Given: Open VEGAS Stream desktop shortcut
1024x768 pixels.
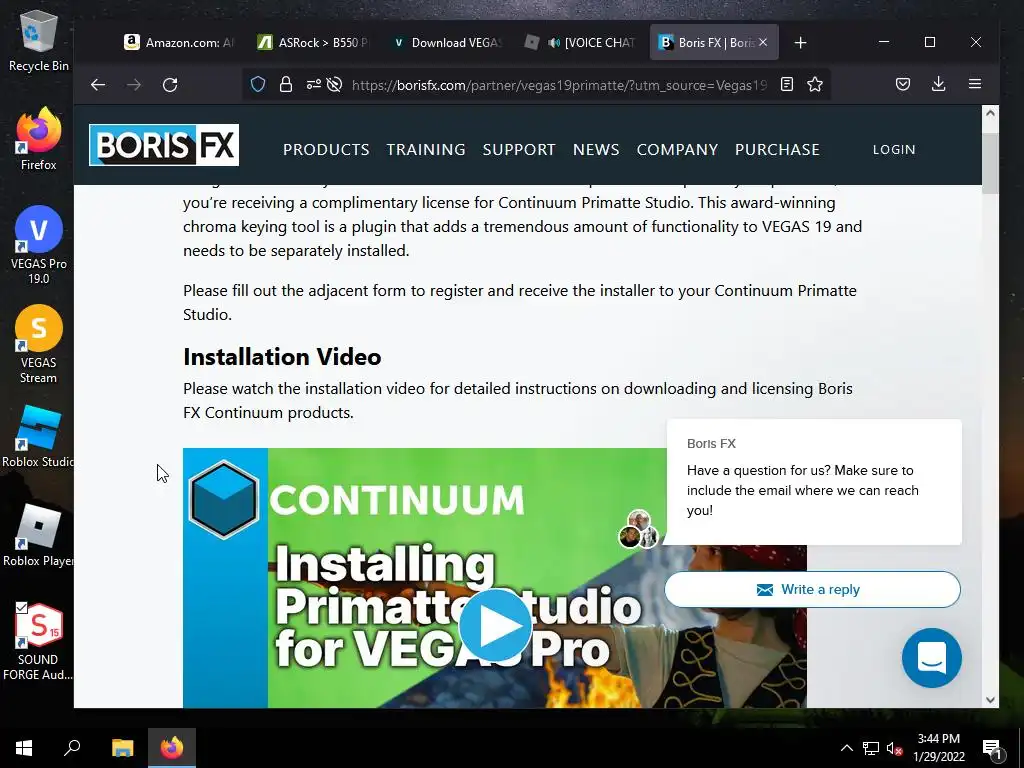Looking at the screenshot, I should point(39,344).
